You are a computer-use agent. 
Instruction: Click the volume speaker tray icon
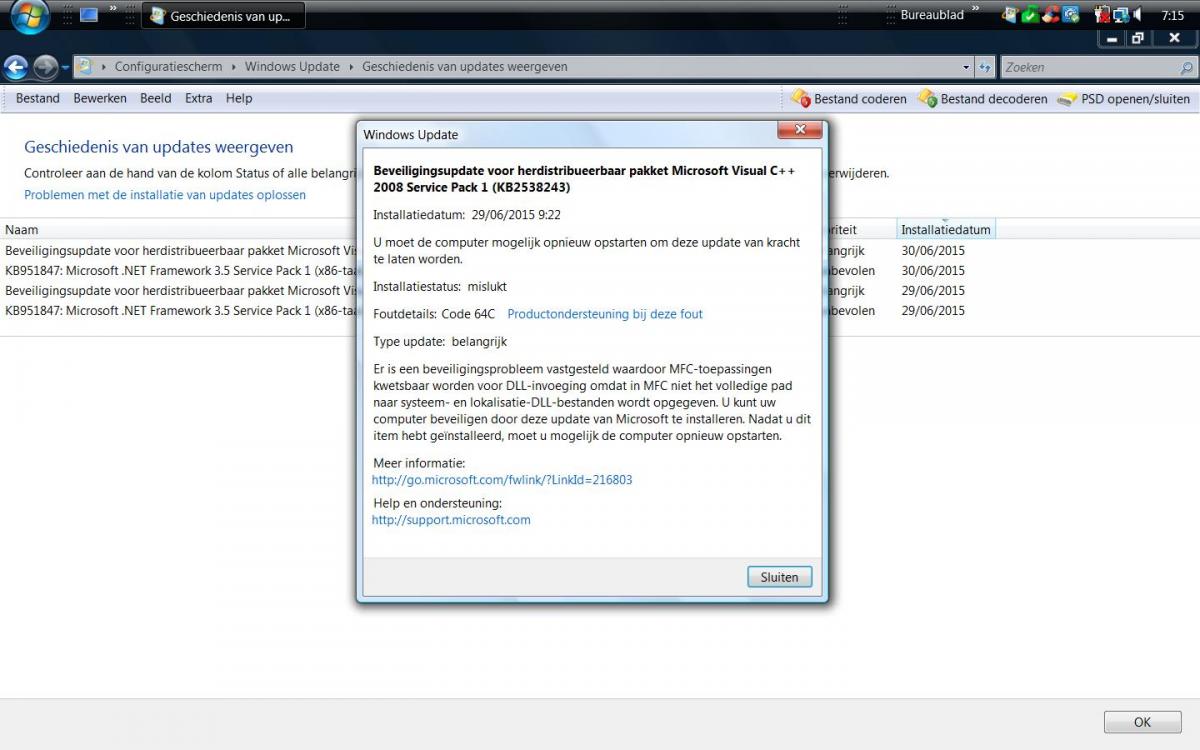point(1138,15)
